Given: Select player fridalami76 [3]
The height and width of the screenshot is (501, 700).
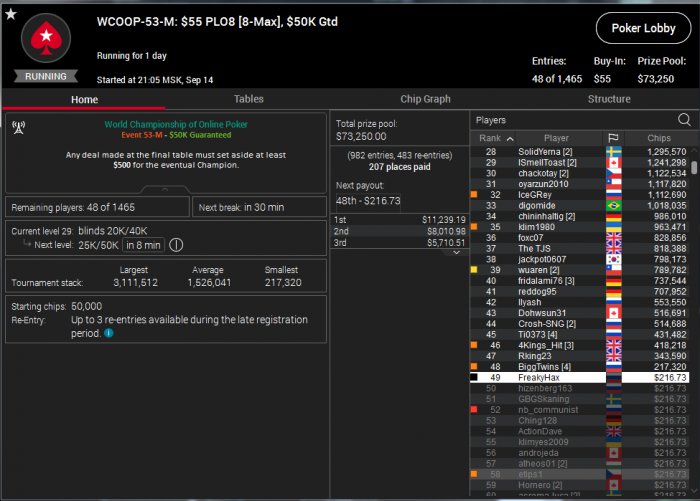Looking at the screenshot, I should pos(579,281).
